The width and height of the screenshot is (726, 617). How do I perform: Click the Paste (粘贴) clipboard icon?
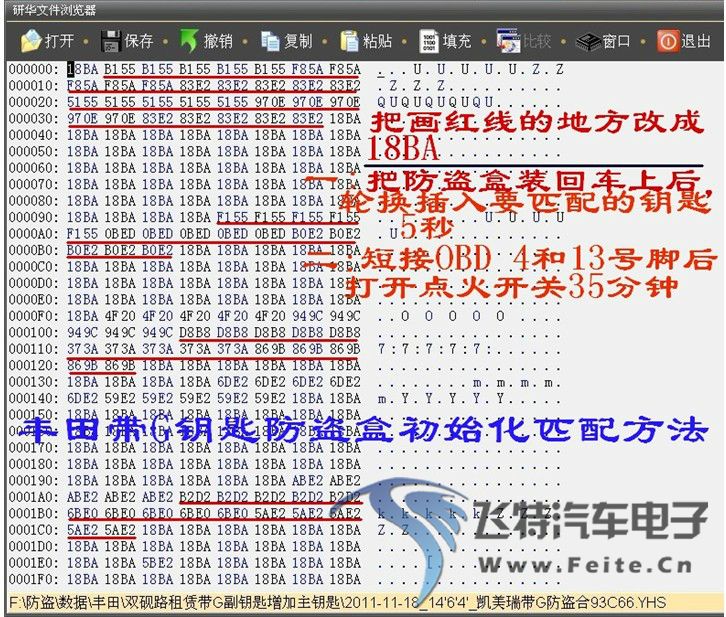click(x=349, y=41)
